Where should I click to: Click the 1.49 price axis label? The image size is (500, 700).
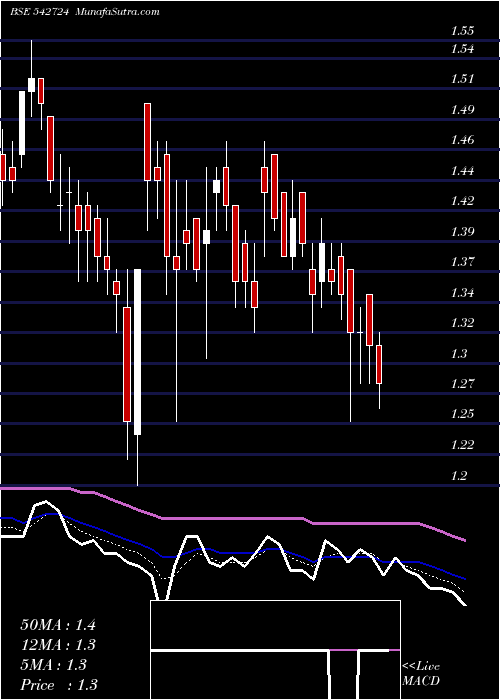462,109
